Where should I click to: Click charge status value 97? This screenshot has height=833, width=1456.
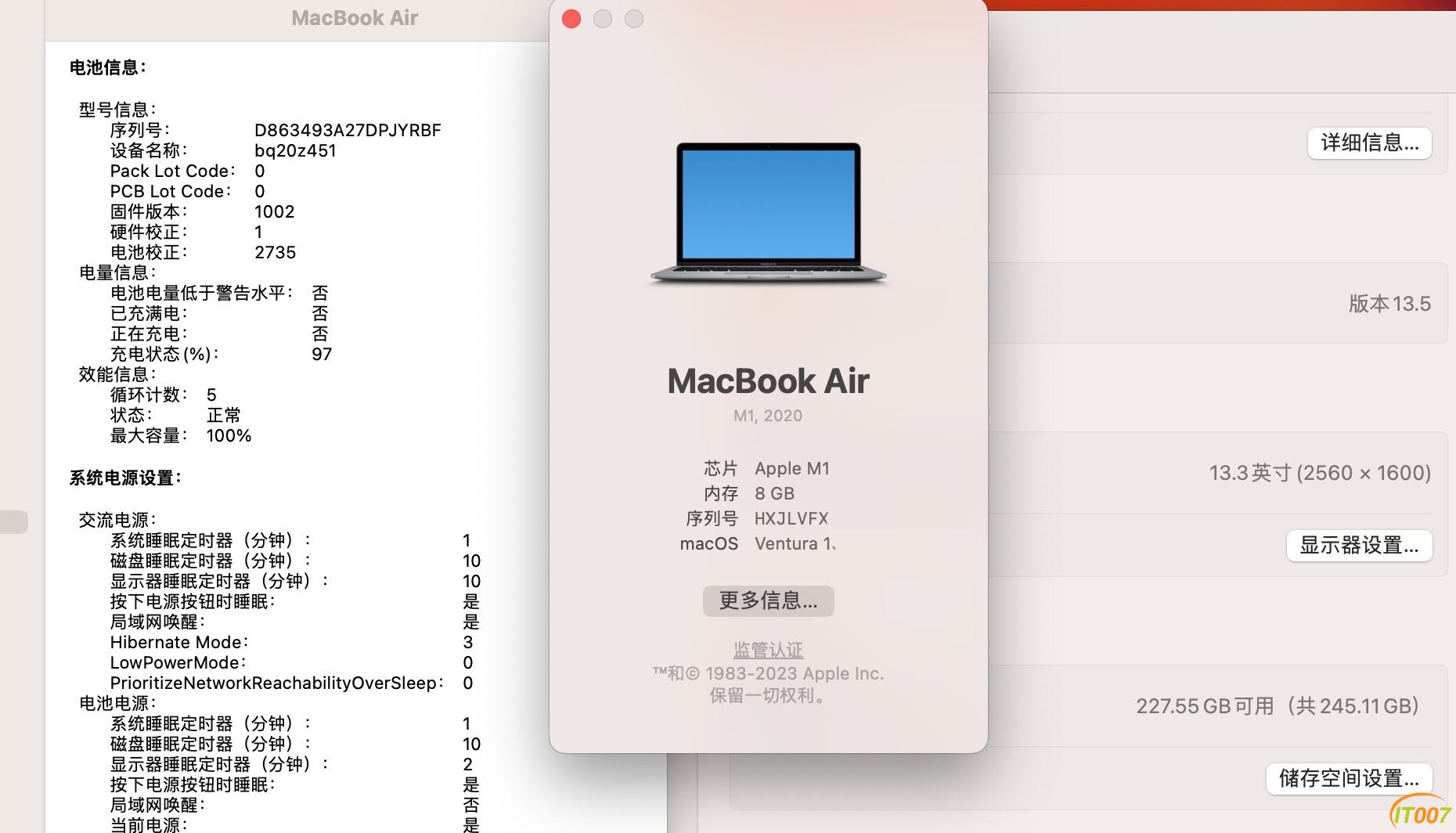[322, 354]
